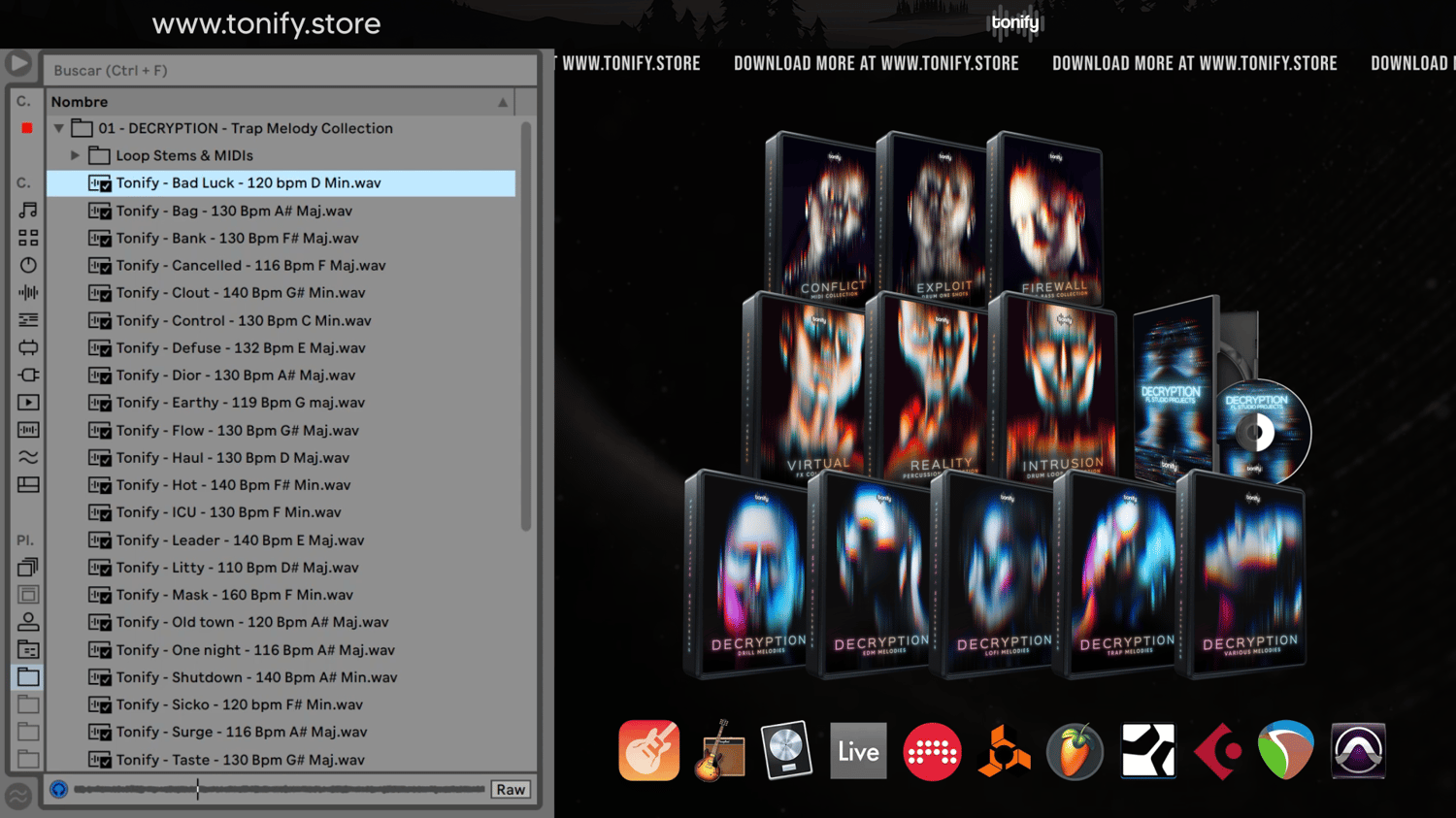Collapse the 01 - DECRYPTION folder
Screen dimensions: 1456x818
pyautogui.click(x=59, y=128)
